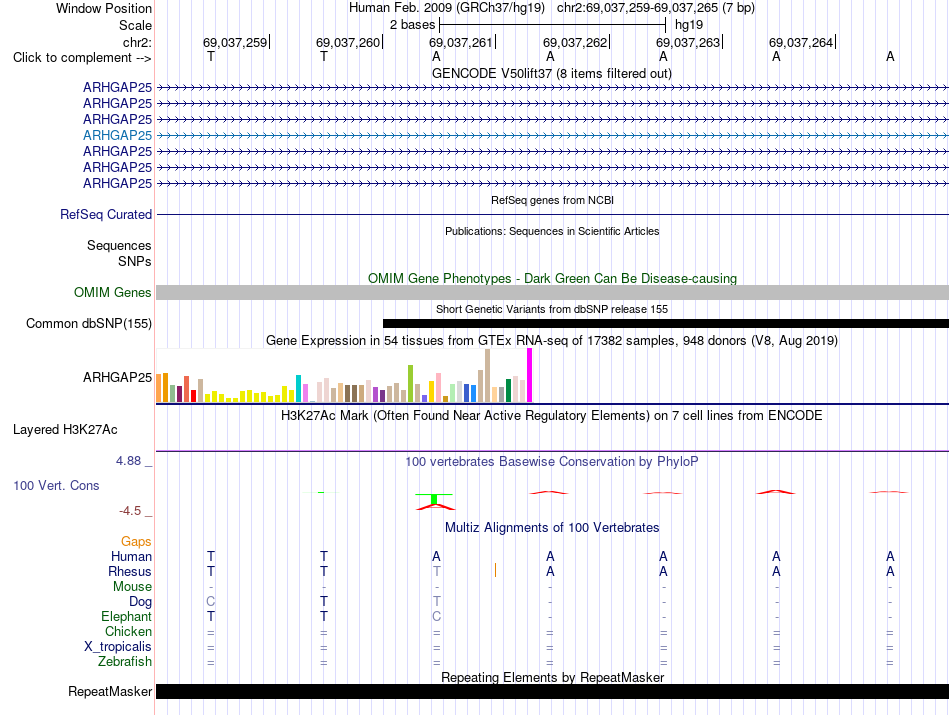
Task: Click the tallest tan bar in GTEx chart
Action: click(x=488, y=376)
